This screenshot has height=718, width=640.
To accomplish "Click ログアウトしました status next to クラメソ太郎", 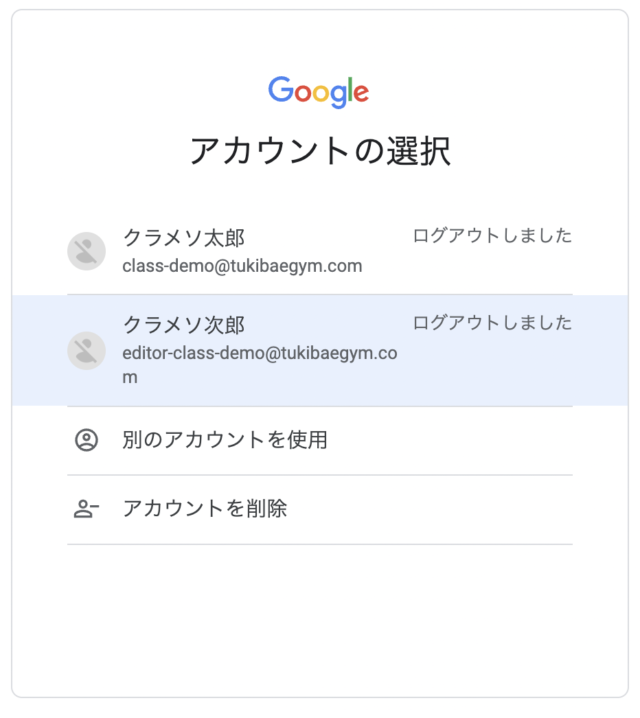I will point(493,236).
